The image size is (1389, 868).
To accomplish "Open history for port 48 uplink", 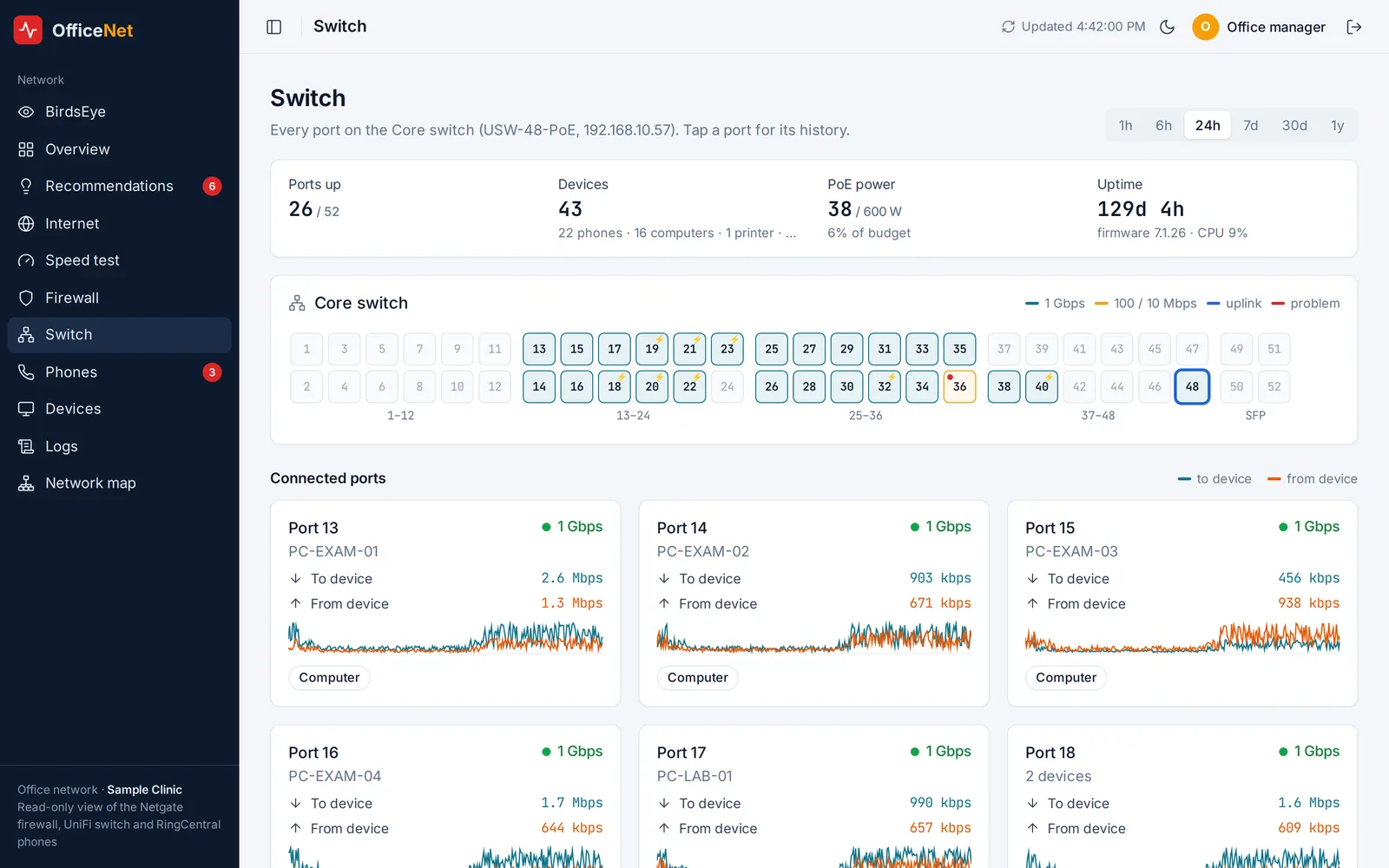I will 1192,386.
